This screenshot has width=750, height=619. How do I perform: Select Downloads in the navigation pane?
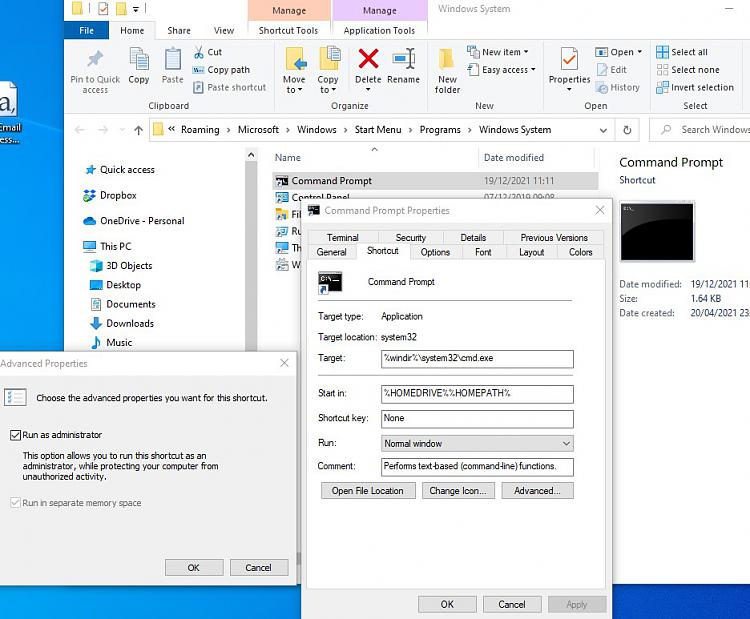tap(130, 323)
